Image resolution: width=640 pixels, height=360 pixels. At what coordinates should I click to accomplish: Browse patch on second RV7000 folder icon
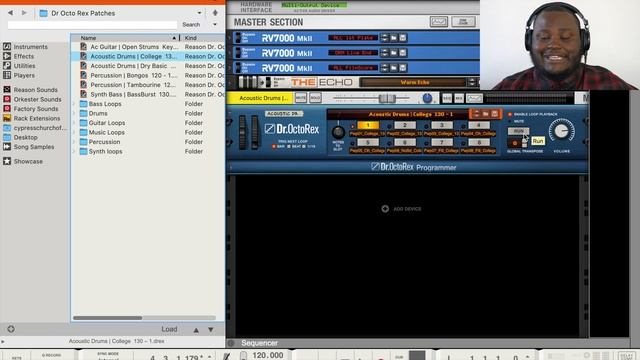(x=393, y=53)
